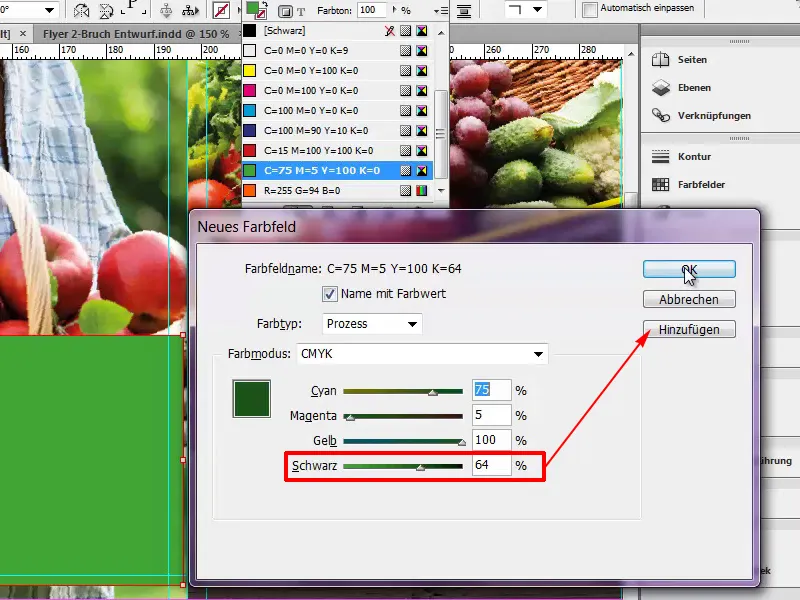Select swatch C=100 M=0 Y=0 K=0
The image size is (800, 600).
pos(337,111)
